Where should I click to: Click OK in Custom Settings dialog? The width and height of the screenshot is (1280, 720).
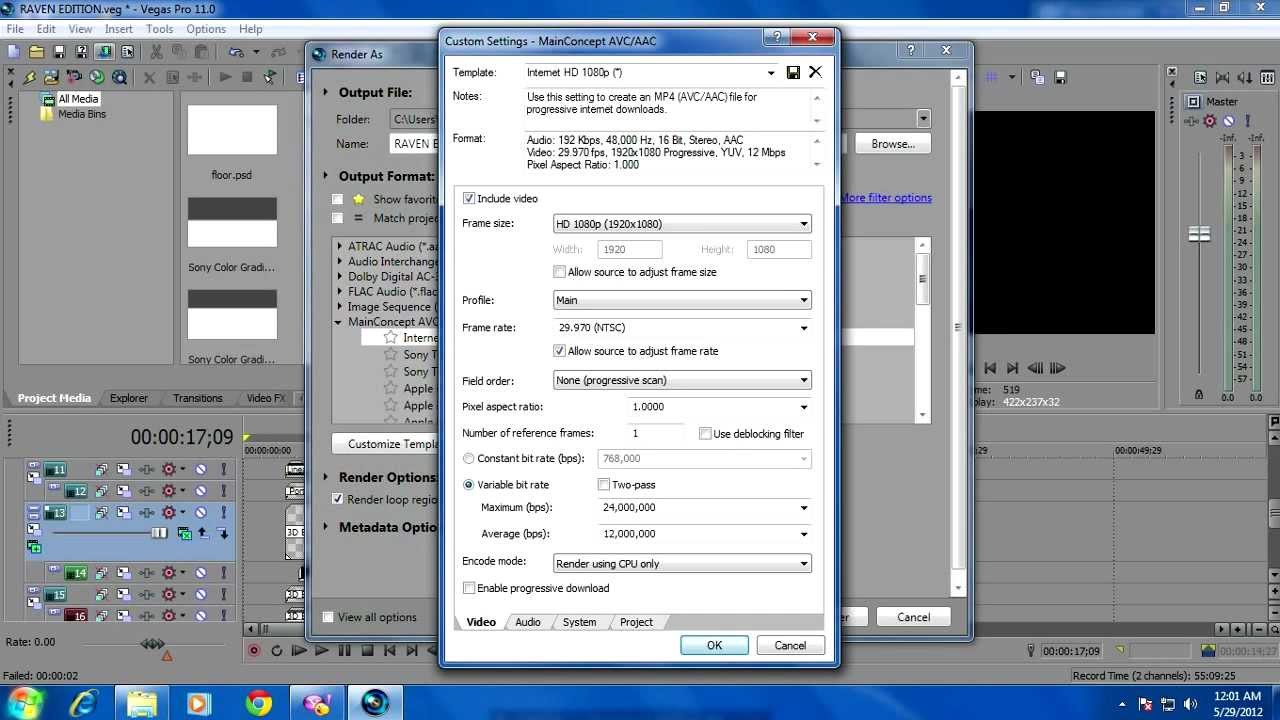click(x=714, y=645)
